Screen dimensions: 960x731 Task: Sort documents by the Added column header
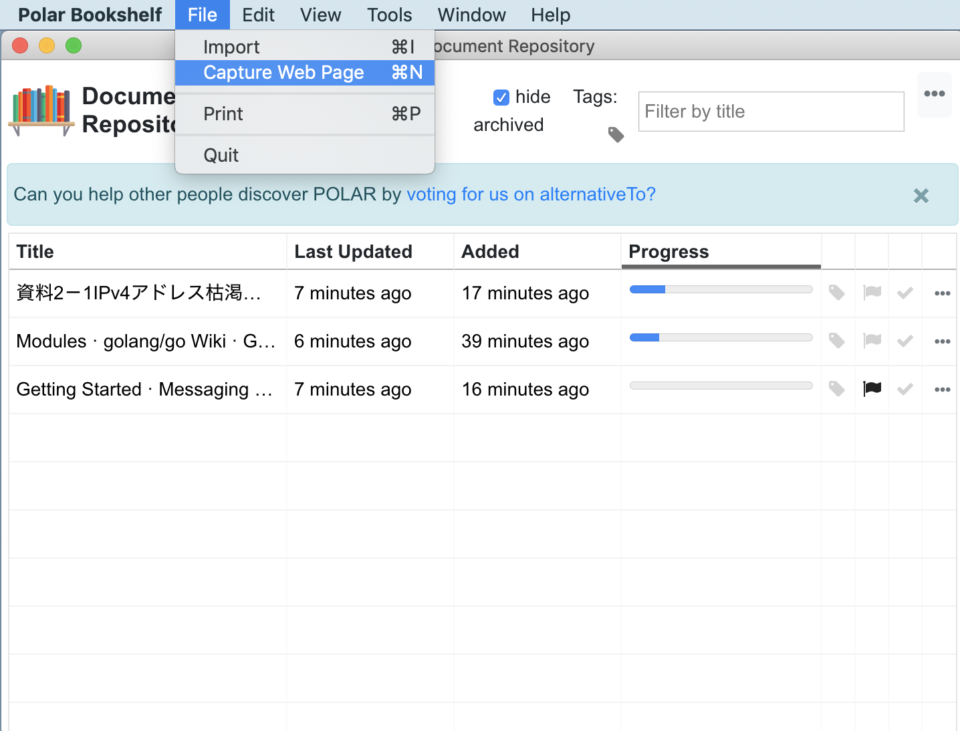click(537, 252)
